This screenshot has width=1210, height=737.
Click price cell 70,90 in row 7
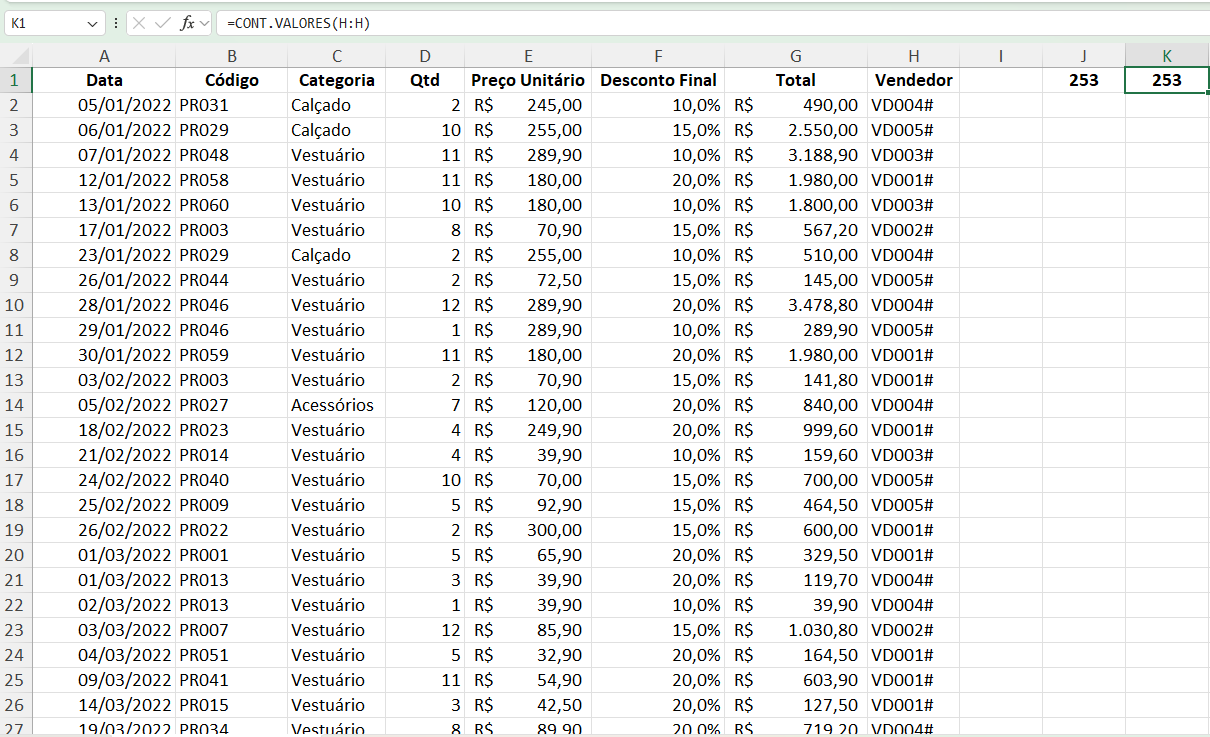click(528, 230)
